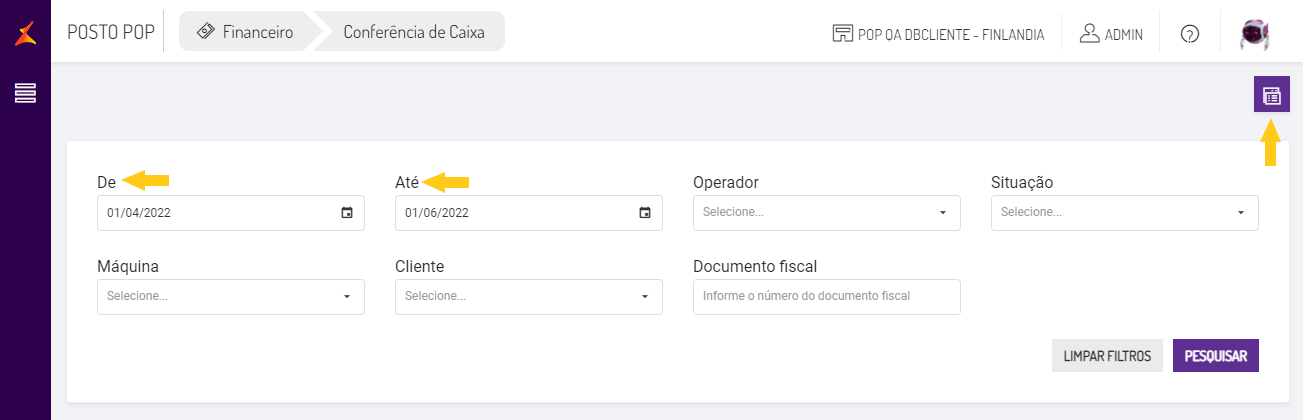
Task: Open calendar picker in Até field
Action: 644,213
